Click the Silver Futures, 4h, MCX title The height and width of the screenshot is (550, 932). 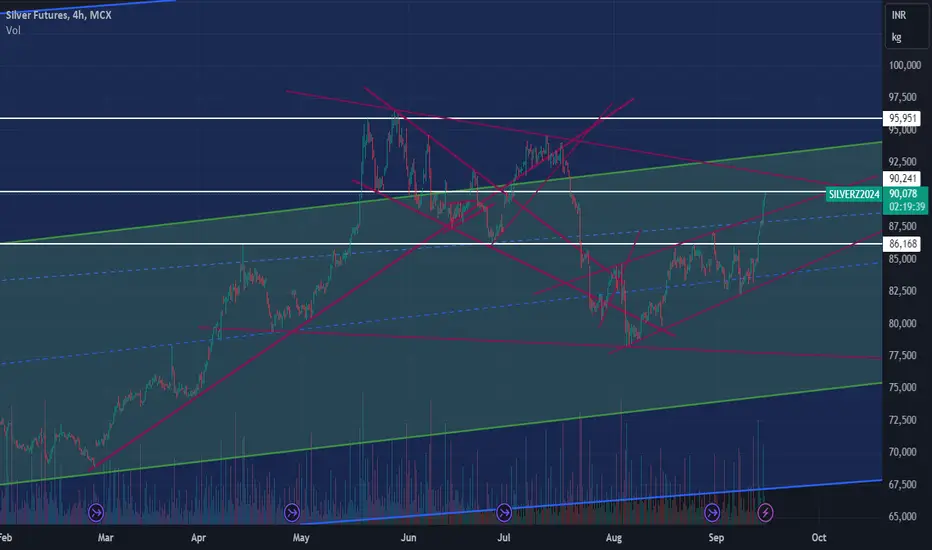(58, 15)
